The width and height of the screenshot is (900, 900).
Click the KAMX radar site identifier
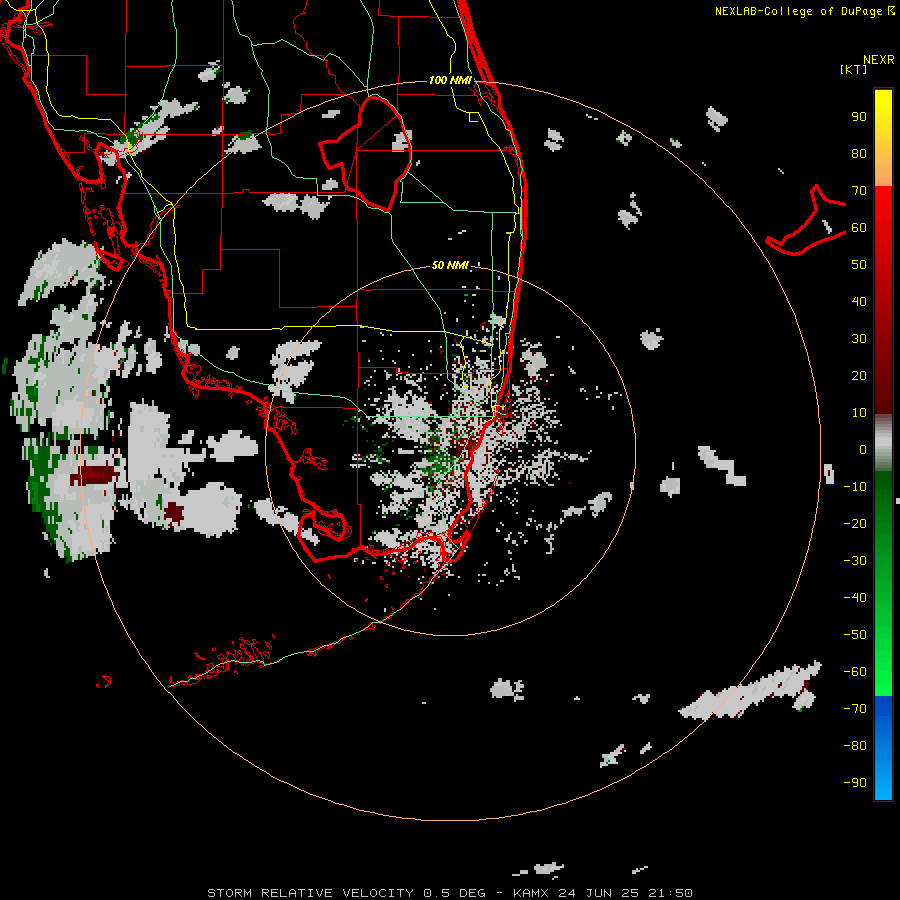tap(531, 893)
